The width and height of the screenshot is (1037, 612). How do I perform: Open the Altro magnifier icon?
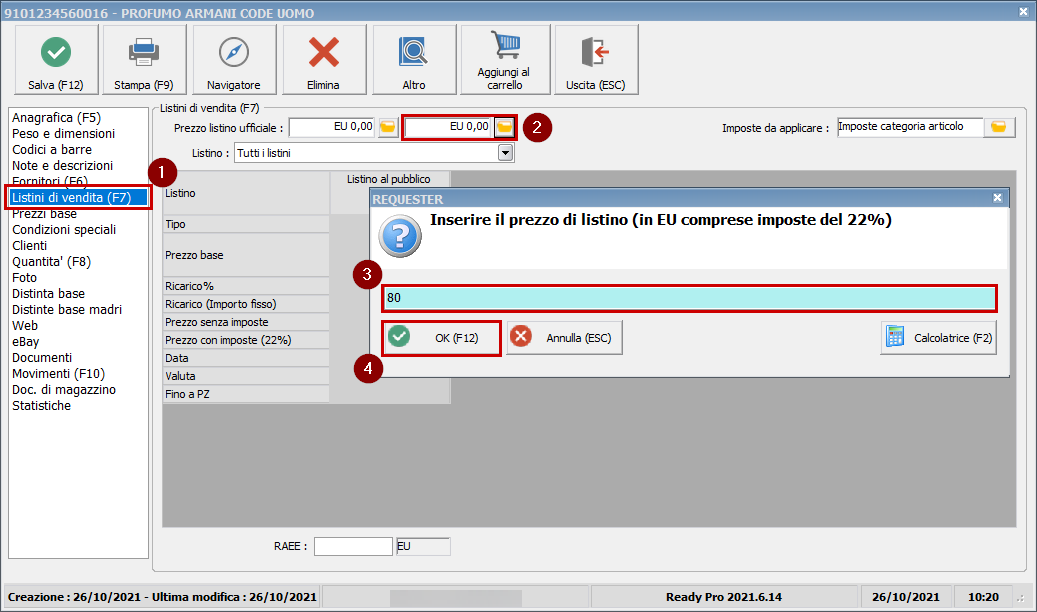click(x=413, y=52)
